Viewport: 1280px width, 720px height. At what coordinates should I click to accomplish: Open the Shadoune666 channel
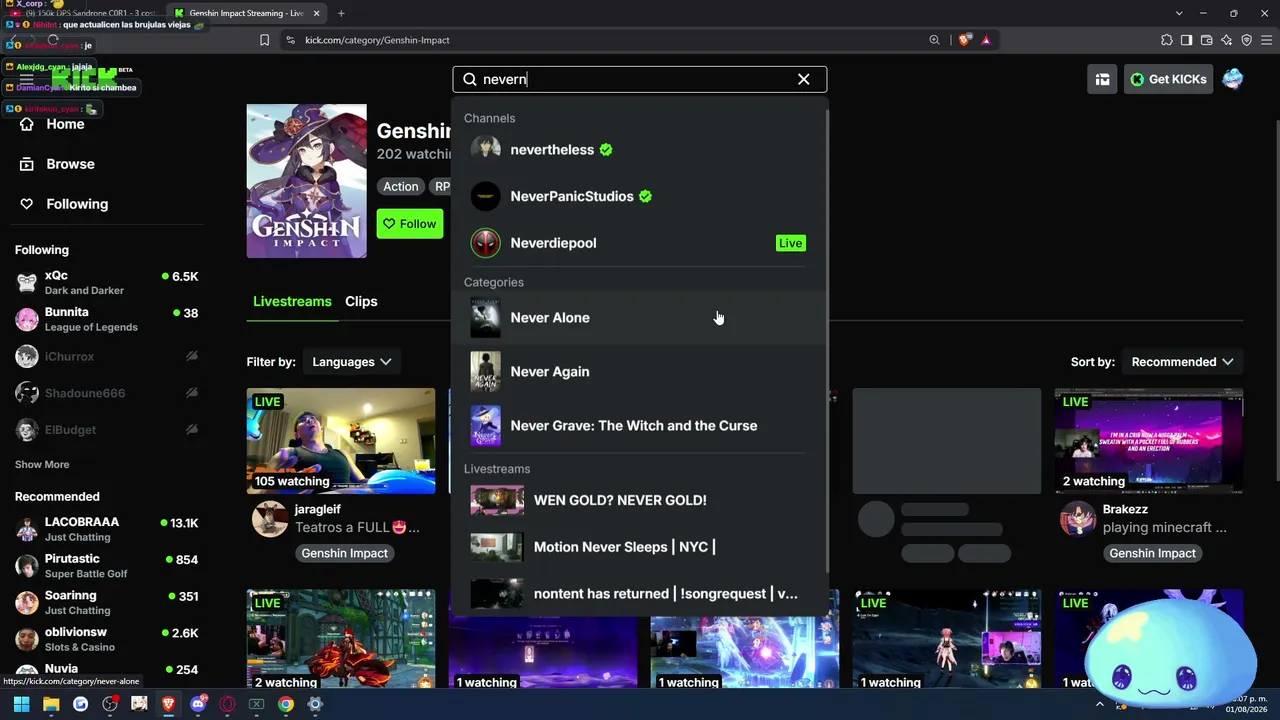coord(106,393)
